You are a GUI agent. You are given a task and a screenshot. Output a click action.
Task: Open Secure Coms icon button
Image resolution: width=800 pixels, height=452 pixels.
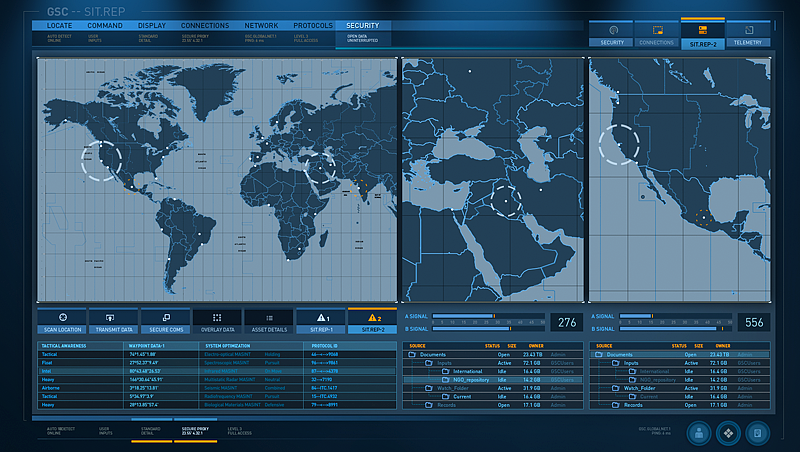click(166, 316)
